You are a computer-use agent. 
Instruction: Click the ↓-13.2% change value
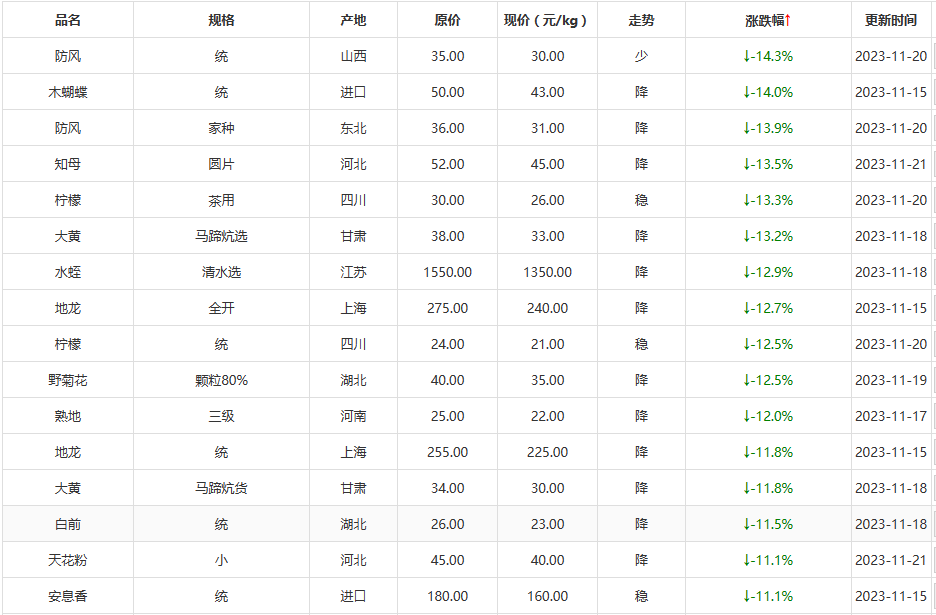768,236
